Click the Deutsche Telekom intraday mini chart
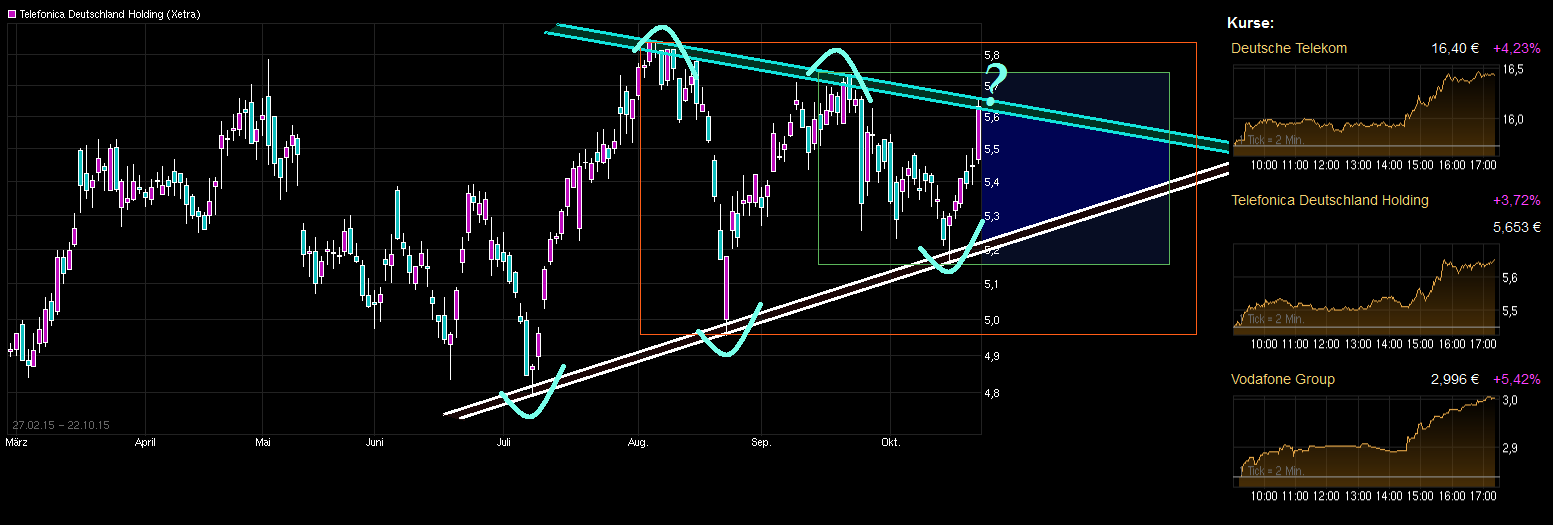1553x525 pixels. click(x=1365, y=108)
